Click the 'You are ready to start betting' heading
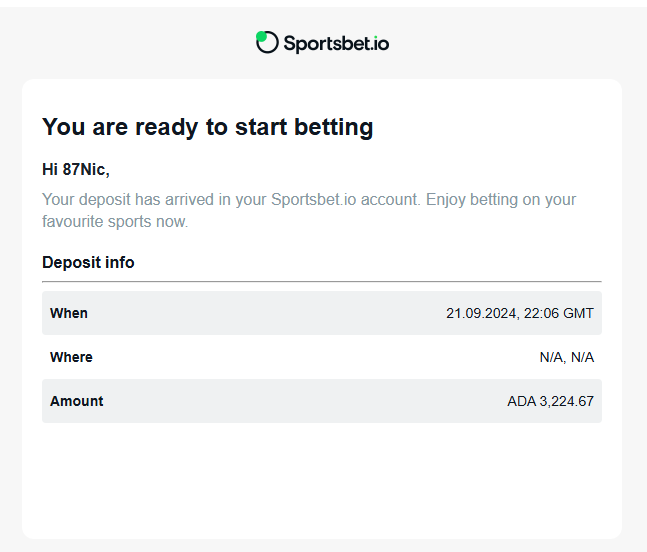 point(207,127)
